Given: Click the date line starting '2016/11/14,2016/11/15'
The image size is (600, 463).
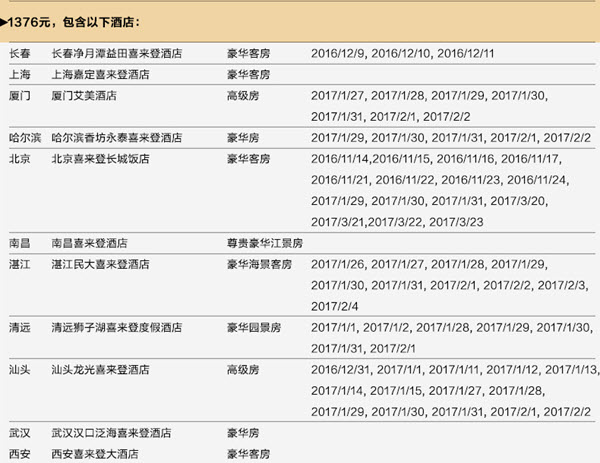Looking at the screenshot, I should click(x=437, y=158).
